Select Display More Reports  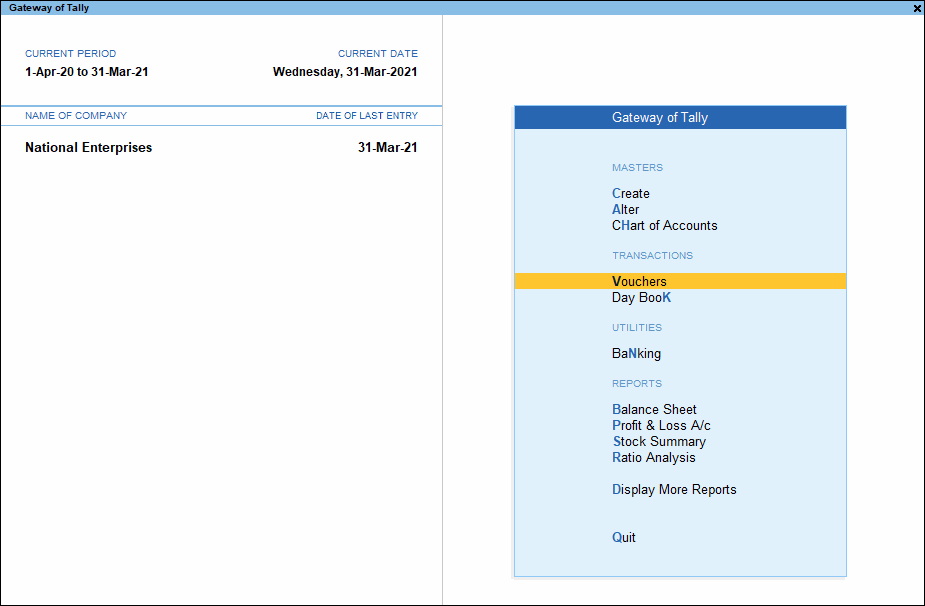[674, 489]
